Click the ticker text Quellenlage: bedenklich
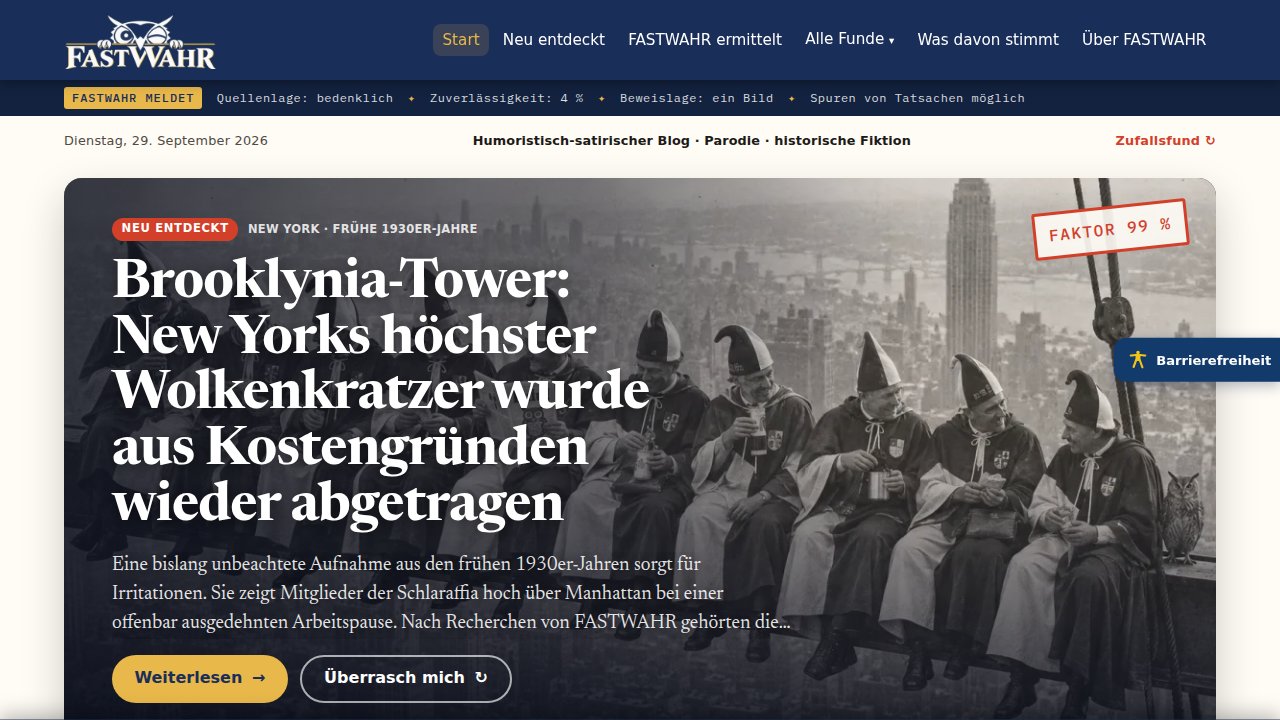Viewport: 1280px width, 720px height. [305, 98]
